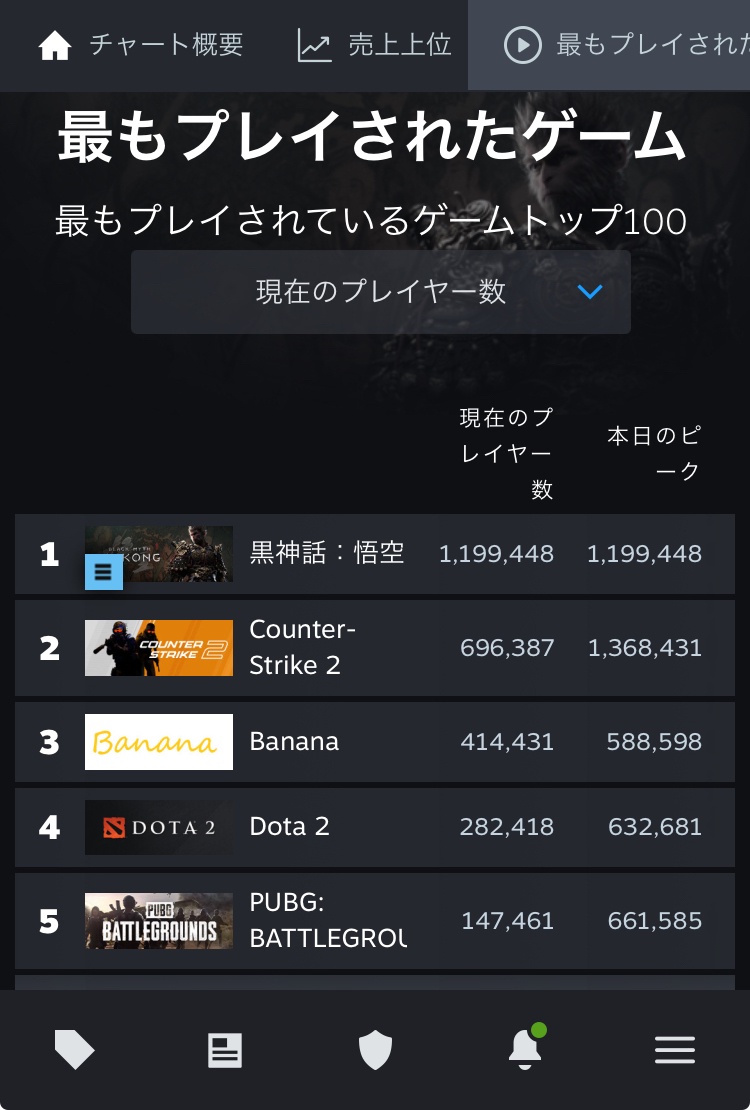Select the 最もプレイされた tab
The height and width of the screenshot is (1110, 750).
(650, 45)
